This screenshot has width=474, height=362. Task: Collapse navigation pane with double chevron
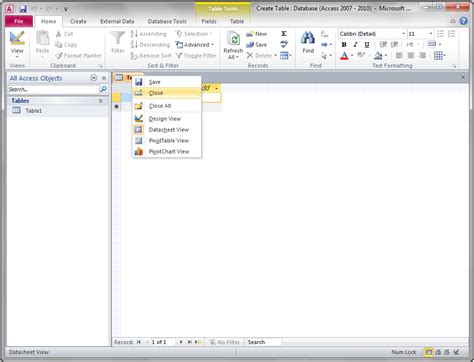point(104,78)
